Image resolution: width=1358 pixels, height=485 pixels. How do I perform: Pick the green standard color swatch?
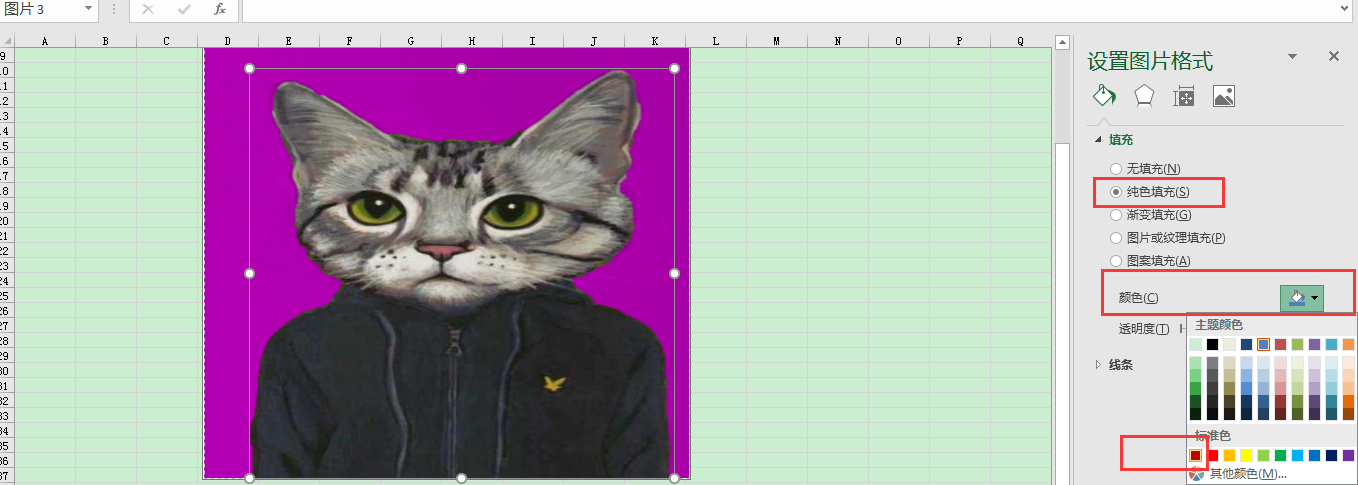1281,455
